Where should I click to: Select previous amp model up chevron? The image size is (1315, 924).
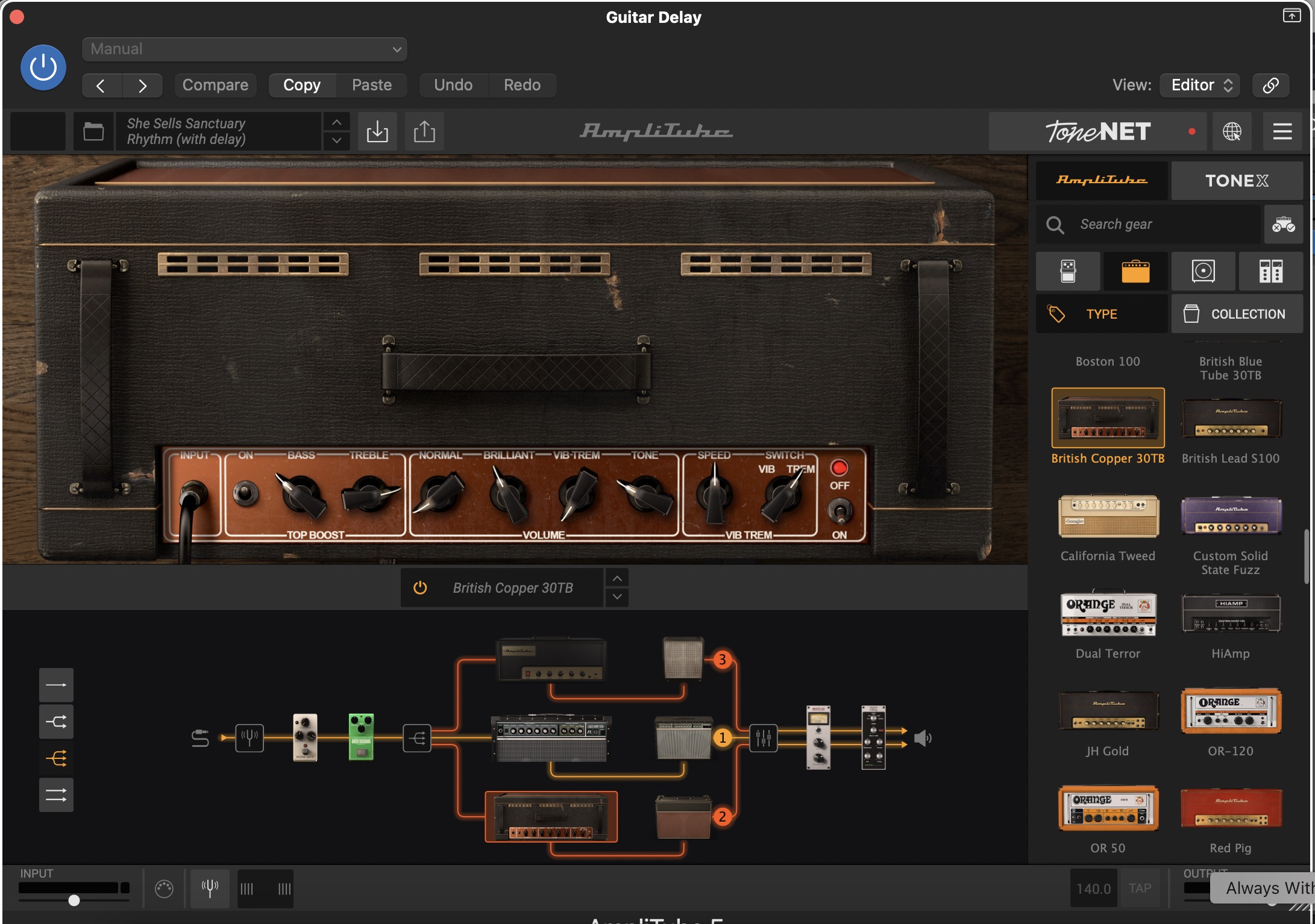tap(617, 578)
